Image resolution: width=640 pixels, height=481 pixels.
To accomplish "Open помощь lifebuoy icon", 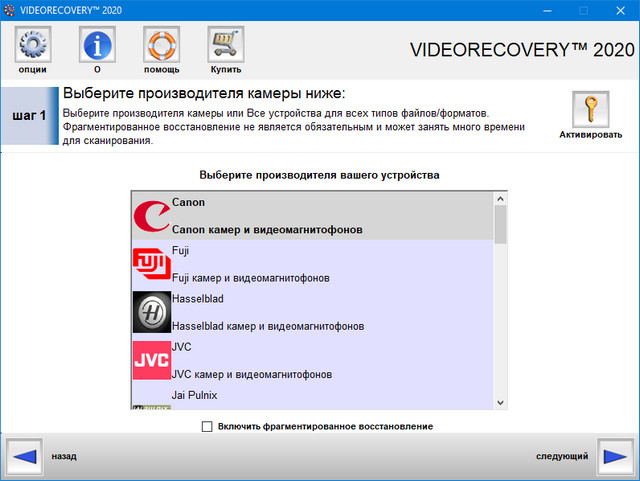I will (x=162, y=44).
